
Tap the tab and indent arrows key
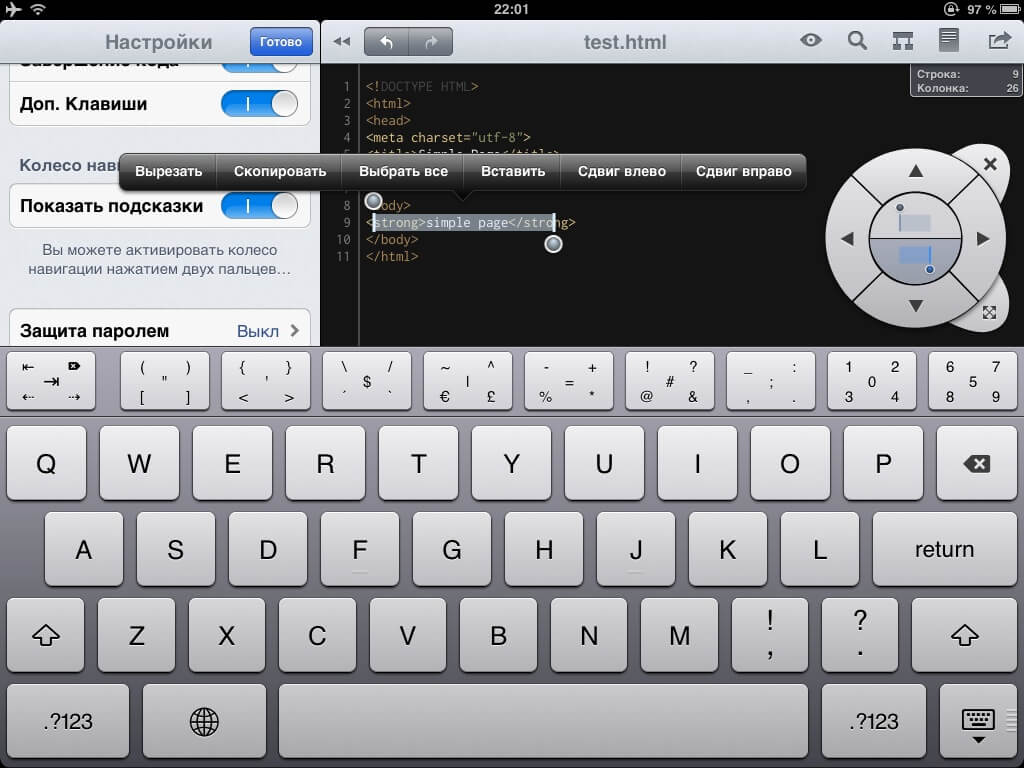pos(51,381)
